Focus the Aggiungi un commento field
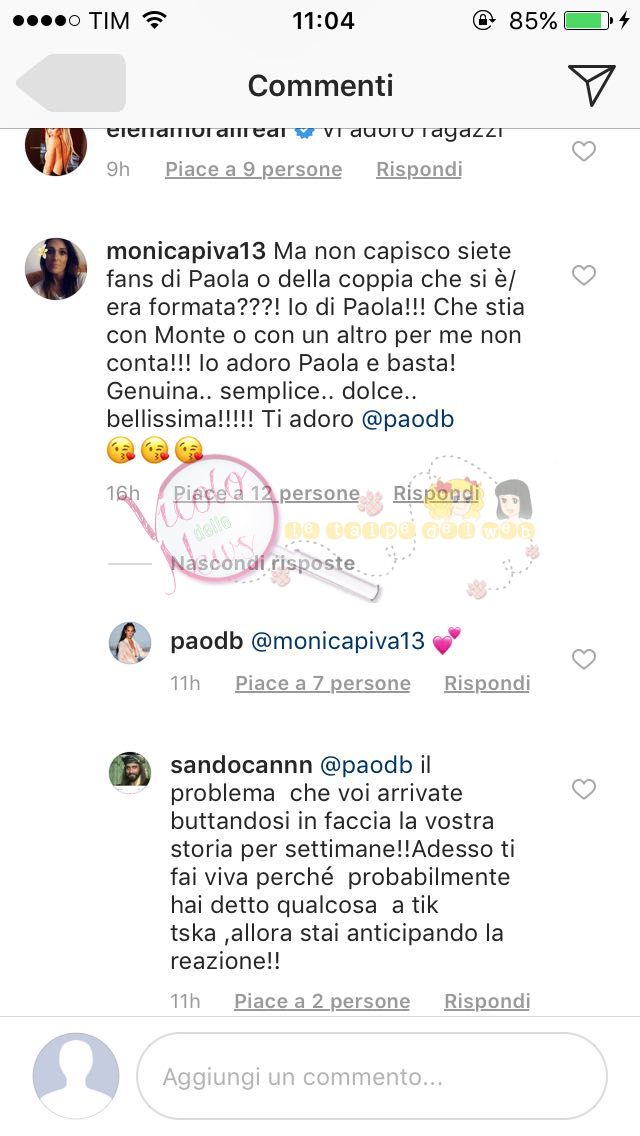This screenshot has height=1136, width=640. pos(372,1077)
